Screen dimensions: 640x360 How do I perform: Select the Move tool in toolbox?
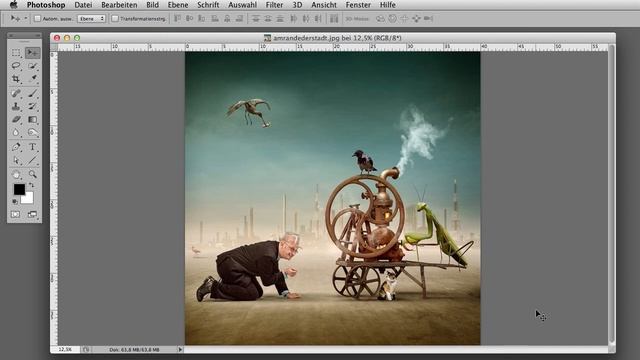coord(33,53)
